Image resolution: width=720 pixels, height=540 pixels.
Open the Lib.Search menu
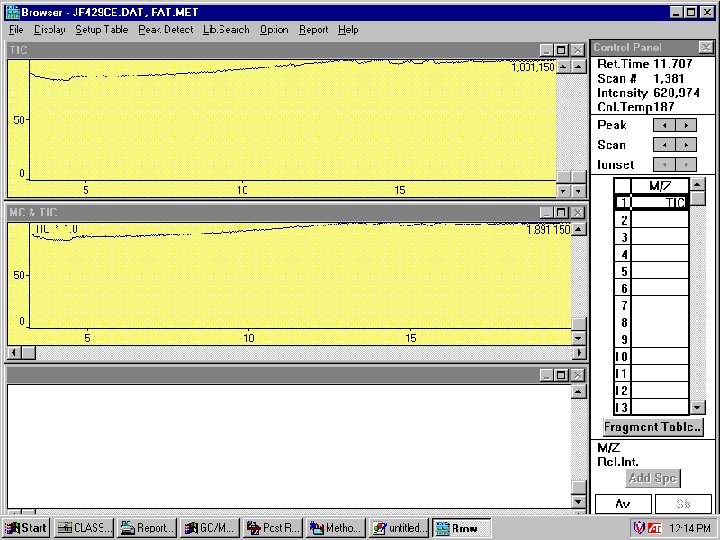pyautogui.click(x=226, y=29)
